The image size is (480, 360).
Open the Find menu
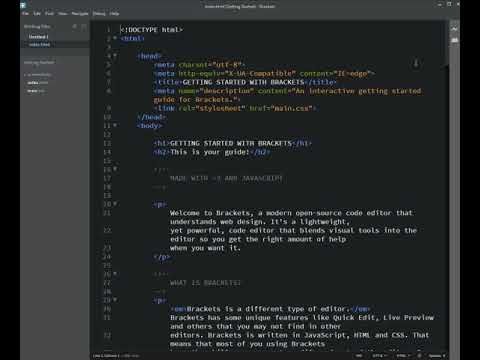(x=49, y=14)
